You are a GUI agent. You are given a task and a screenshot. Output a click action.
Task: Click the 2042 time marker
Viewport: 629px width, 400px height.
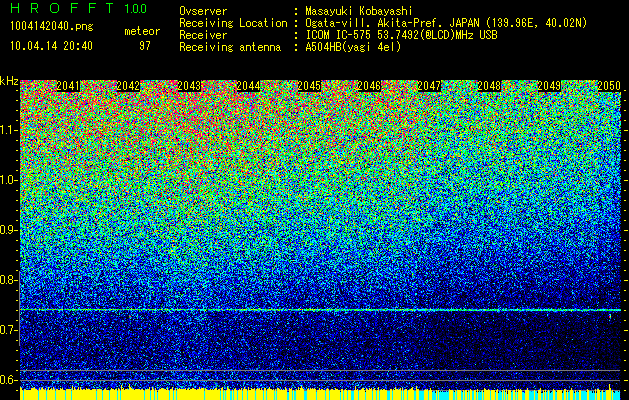128,86
